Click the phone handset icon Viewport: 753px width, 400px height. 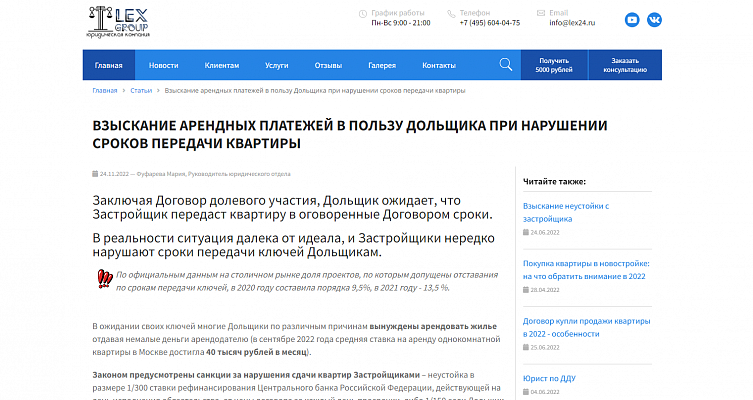click(451, 14)
